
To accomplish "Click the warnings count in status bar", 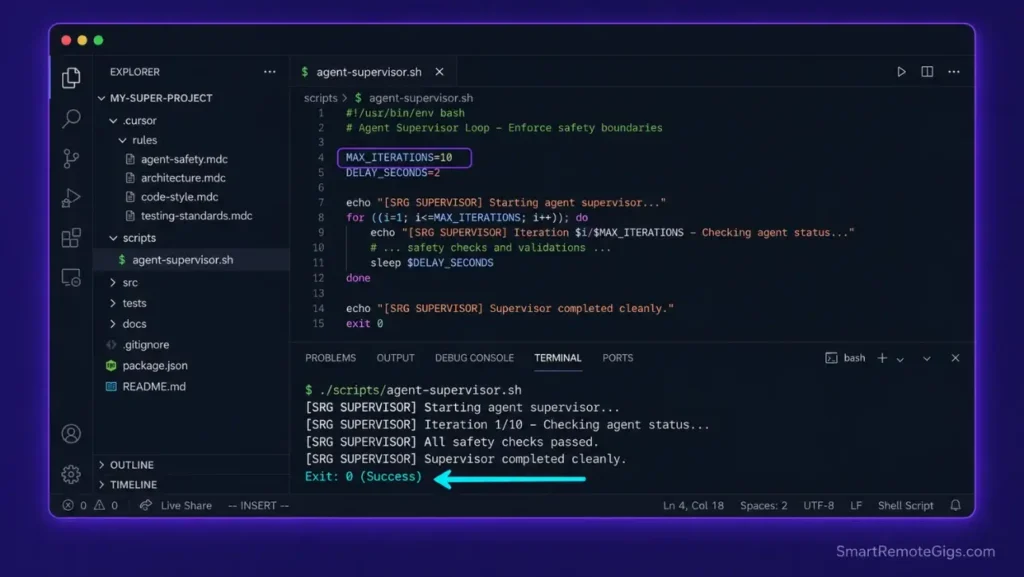I will pos(106,505).
